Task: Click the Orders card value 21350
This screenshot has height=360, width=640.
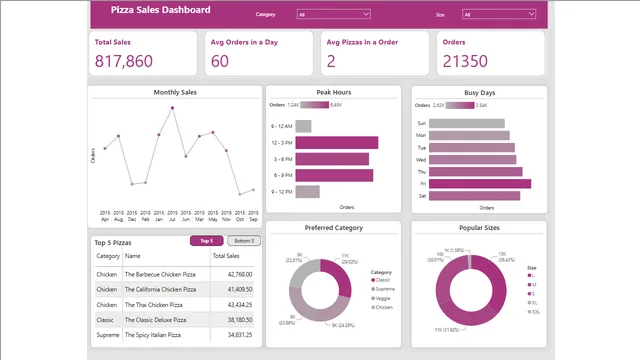Action: click(465, 61)
